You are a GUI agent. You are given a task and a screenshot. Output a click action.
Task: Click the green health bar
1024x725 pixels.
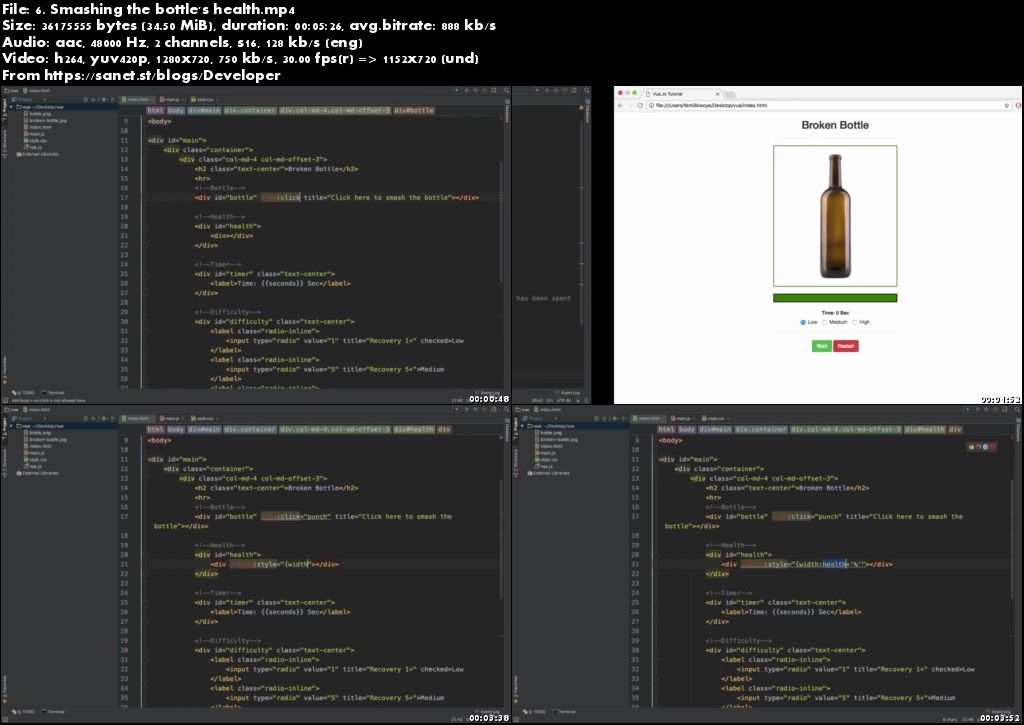coord(835,298)
